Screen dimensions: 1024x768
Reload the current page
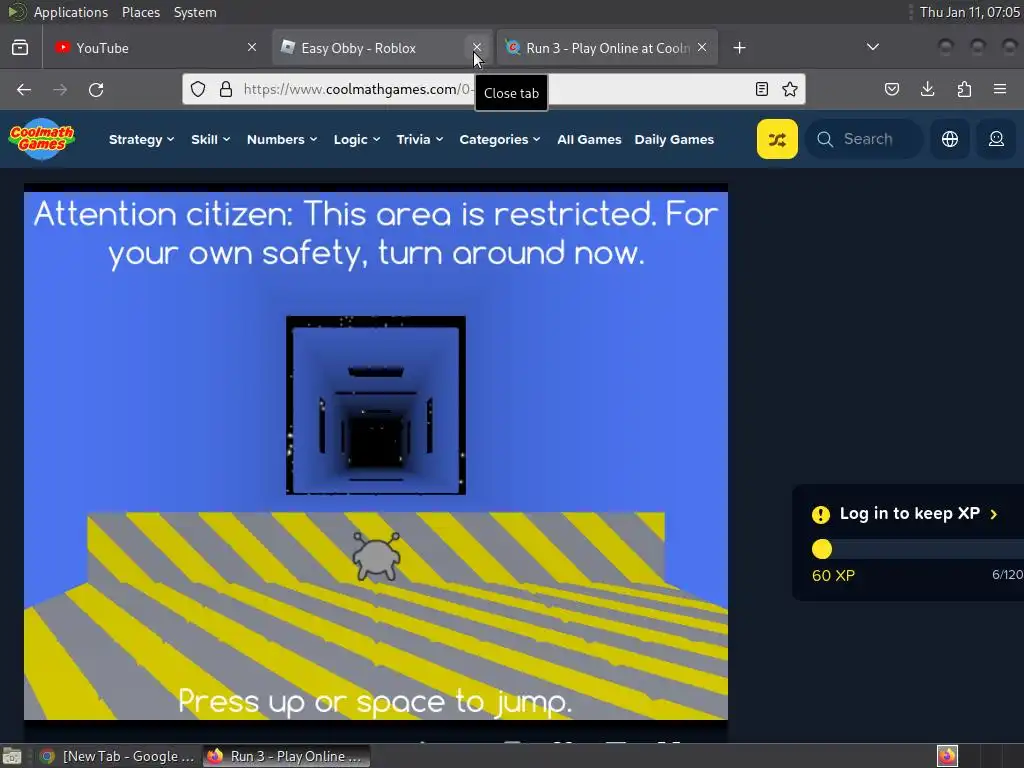pyautogui.click(x=96, y=89)
